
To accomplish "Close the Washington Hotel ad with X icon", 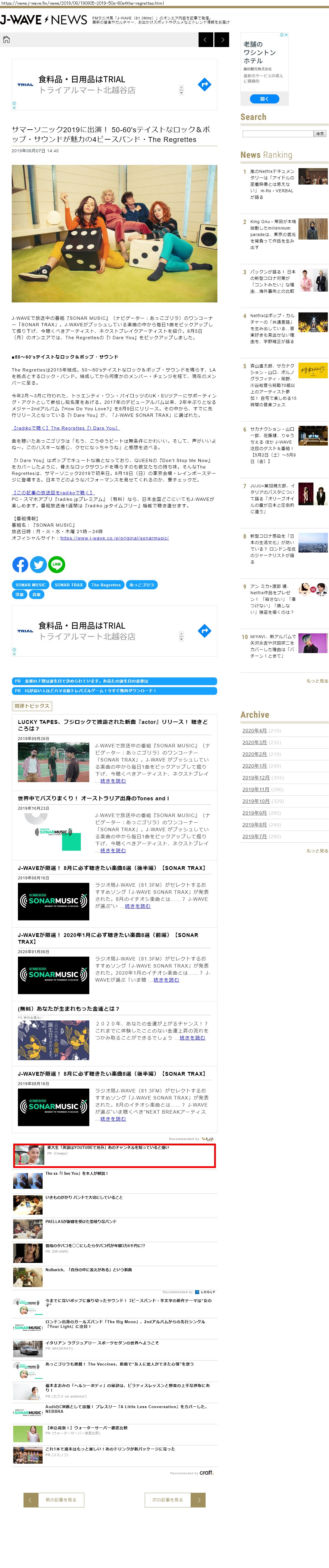I will coord(286,35).
